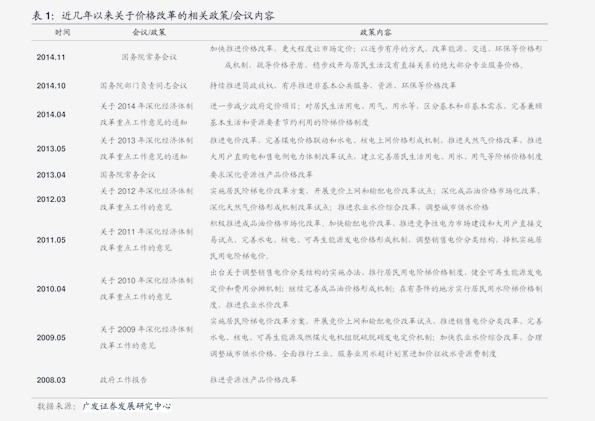Screen dimensions: 595x421
Task: Click 政府工作报告 cell
Action: [123, 380]
